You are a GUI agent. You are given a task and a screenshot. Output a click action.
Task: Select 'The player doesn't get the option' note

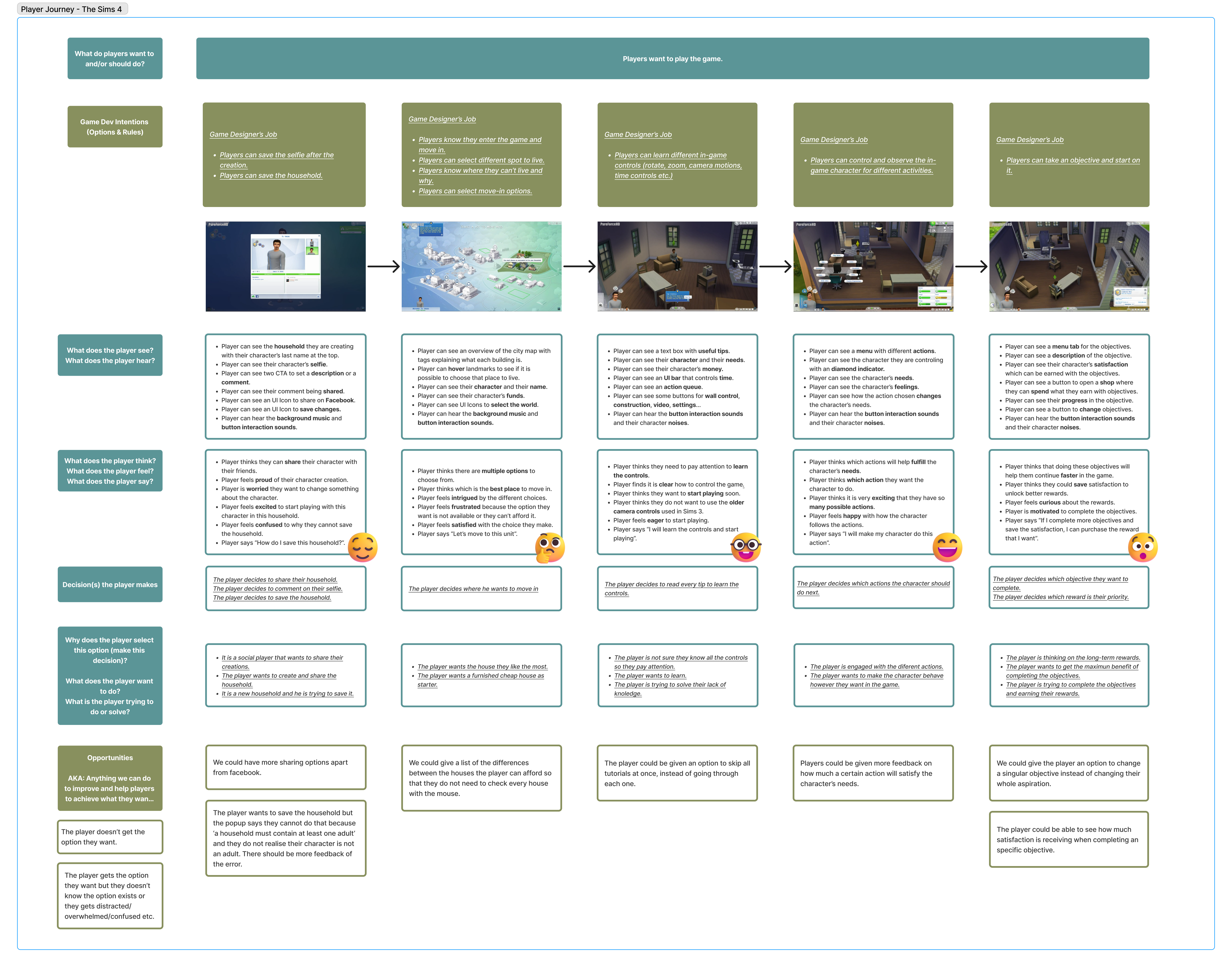110,837
